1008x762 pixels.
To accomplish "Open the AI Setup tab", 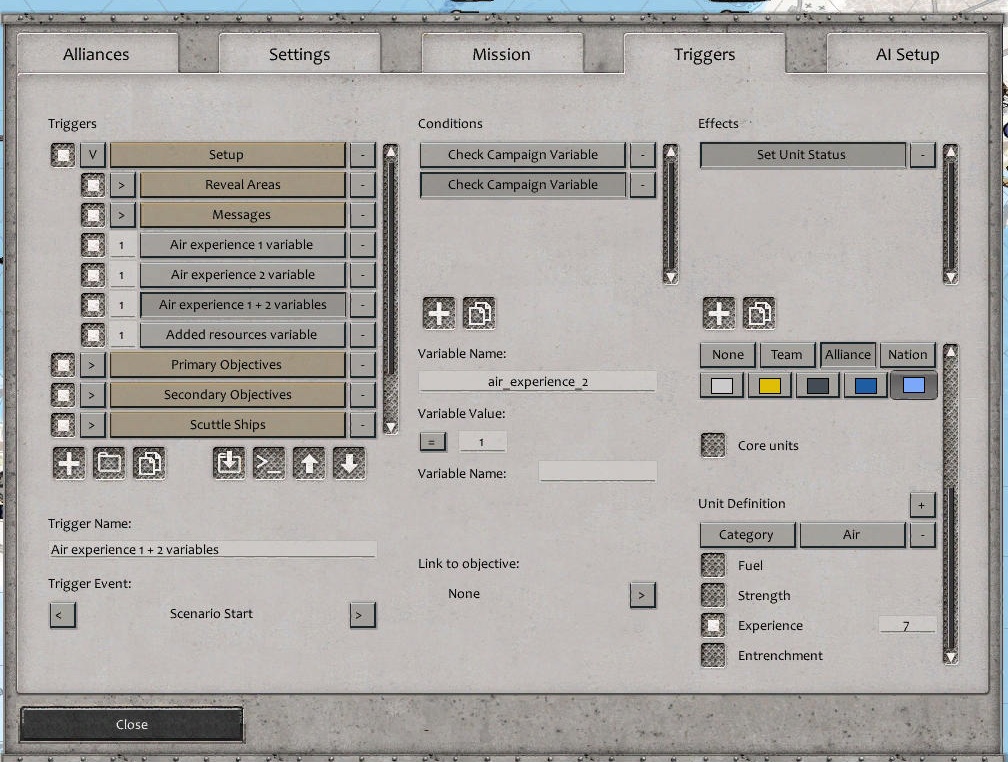I will tap(907, 54).
